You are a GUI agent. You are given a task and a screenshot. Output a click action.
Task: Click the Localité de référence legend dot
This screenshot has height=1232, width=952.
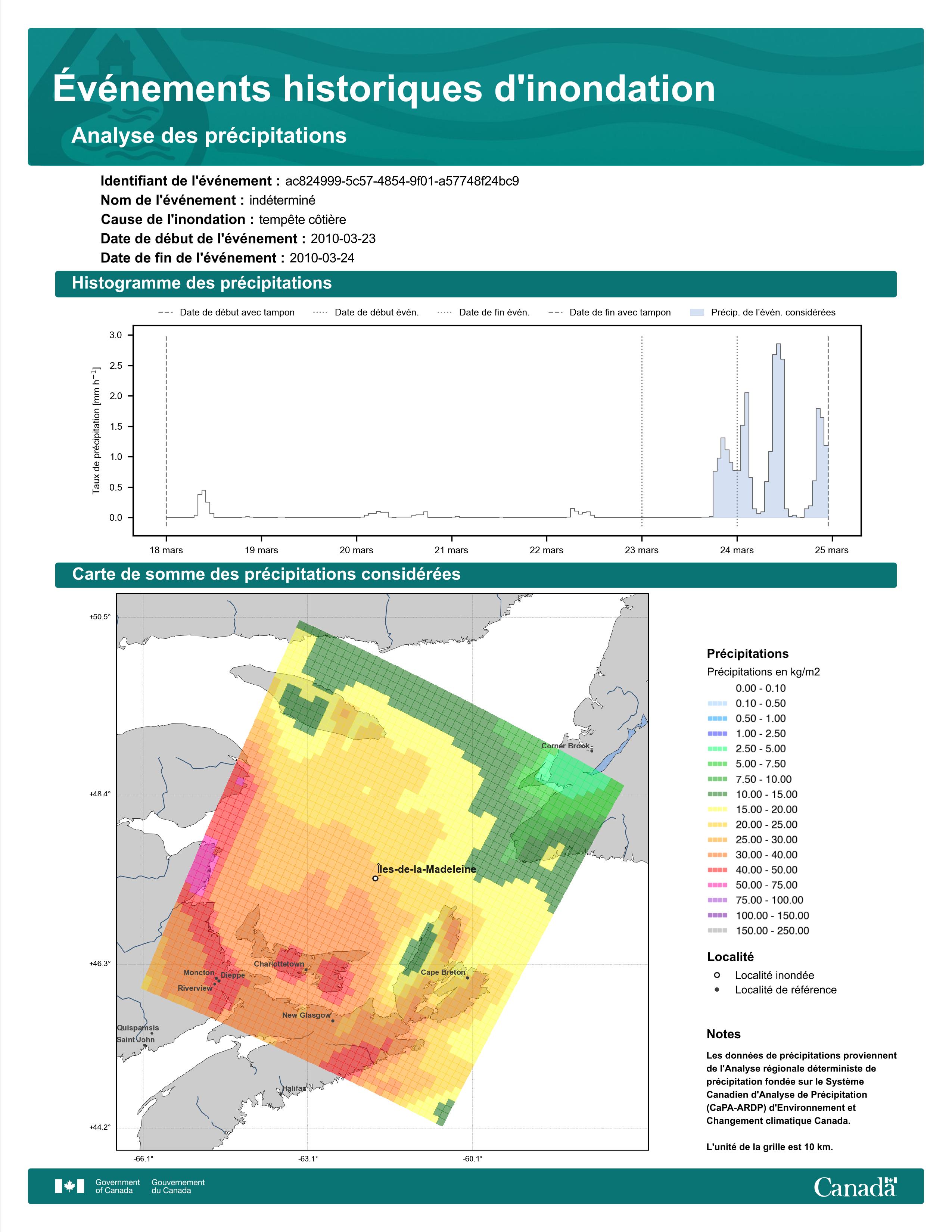[x=717, y=989]
